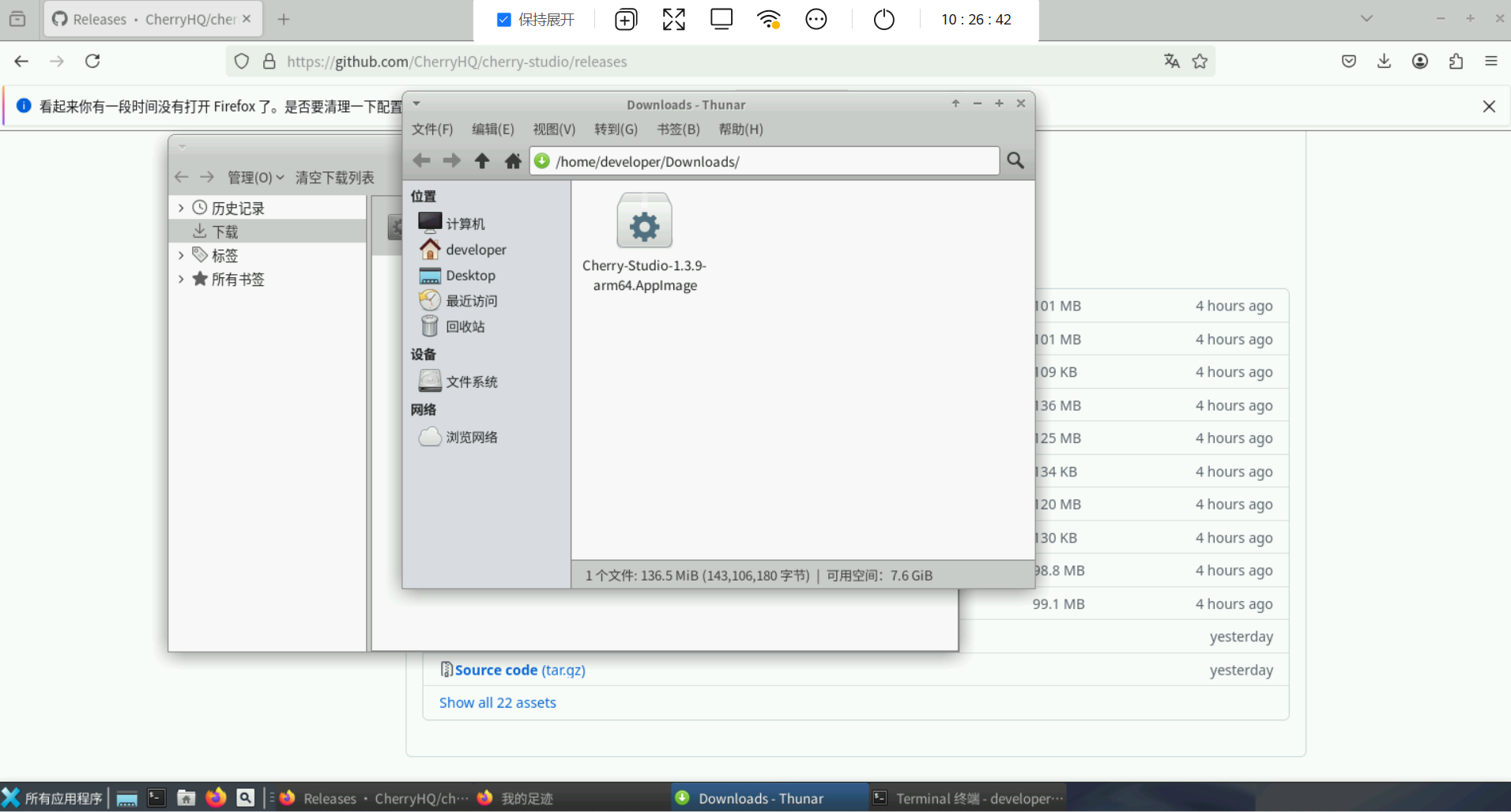Open more options ellipsis in overlay
Screen dimensions: 1511x812
tap(816, 19)
